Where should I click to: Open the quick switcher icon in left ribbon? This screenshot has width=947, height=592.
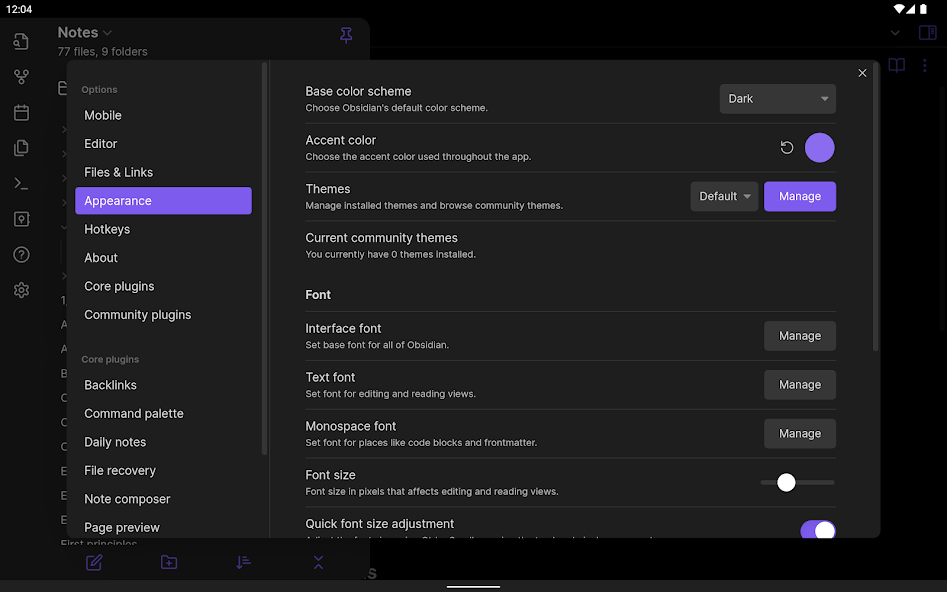click(x=21, y=42)
